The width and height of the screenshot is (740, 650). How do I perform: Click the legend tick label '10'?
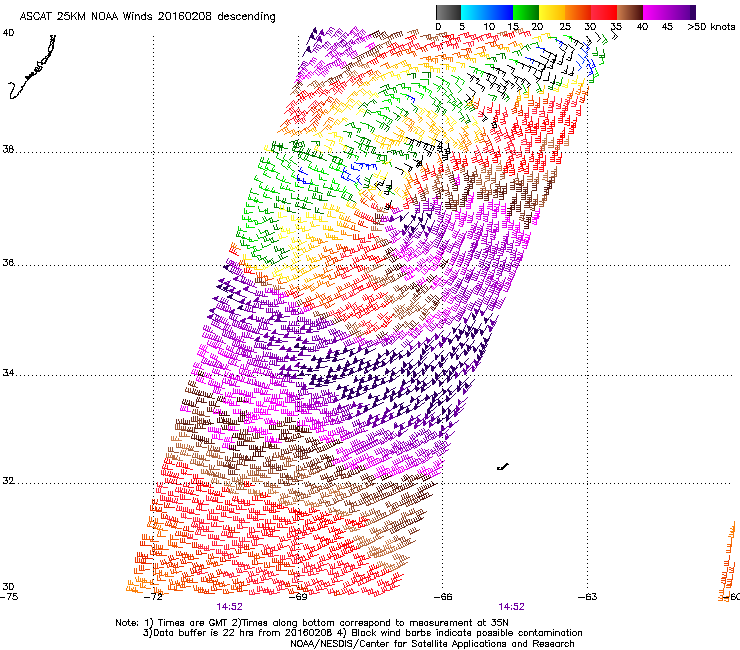click(489, 27)
